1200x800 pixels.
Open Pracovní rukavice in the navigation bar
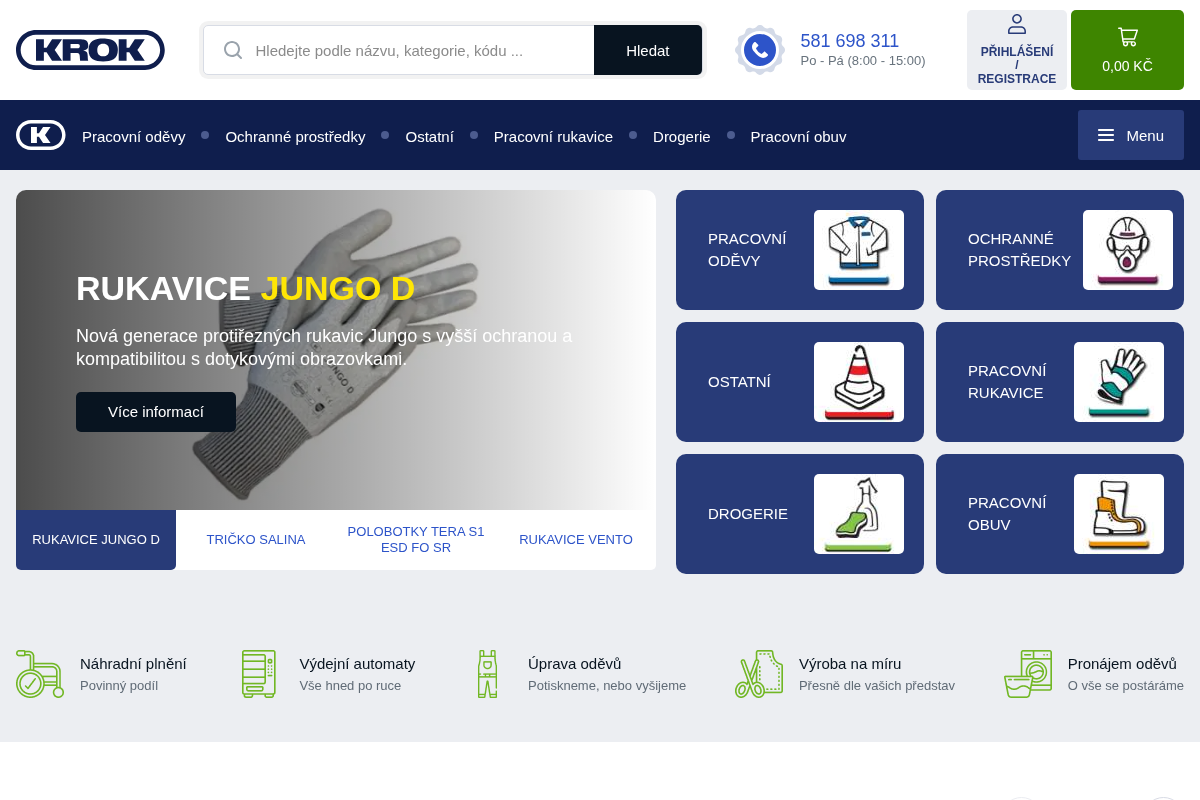553,136
